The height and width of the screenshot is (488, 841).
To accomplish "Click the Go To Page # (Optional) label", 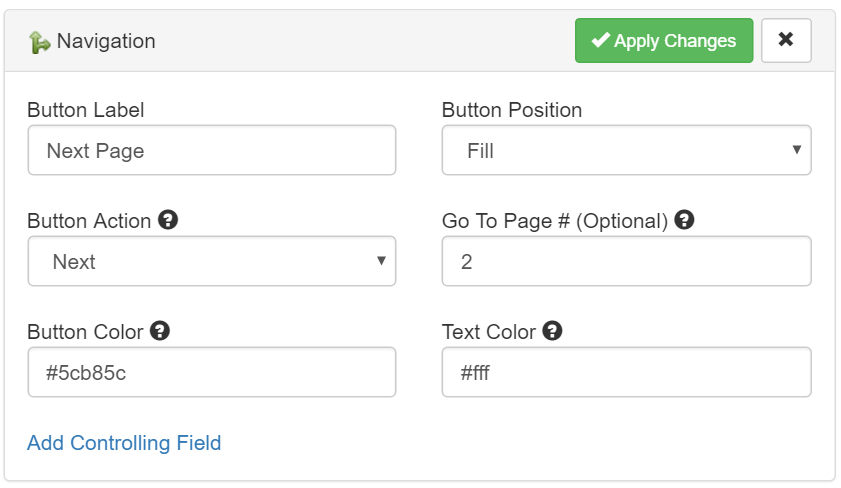I will click(555, 221).
